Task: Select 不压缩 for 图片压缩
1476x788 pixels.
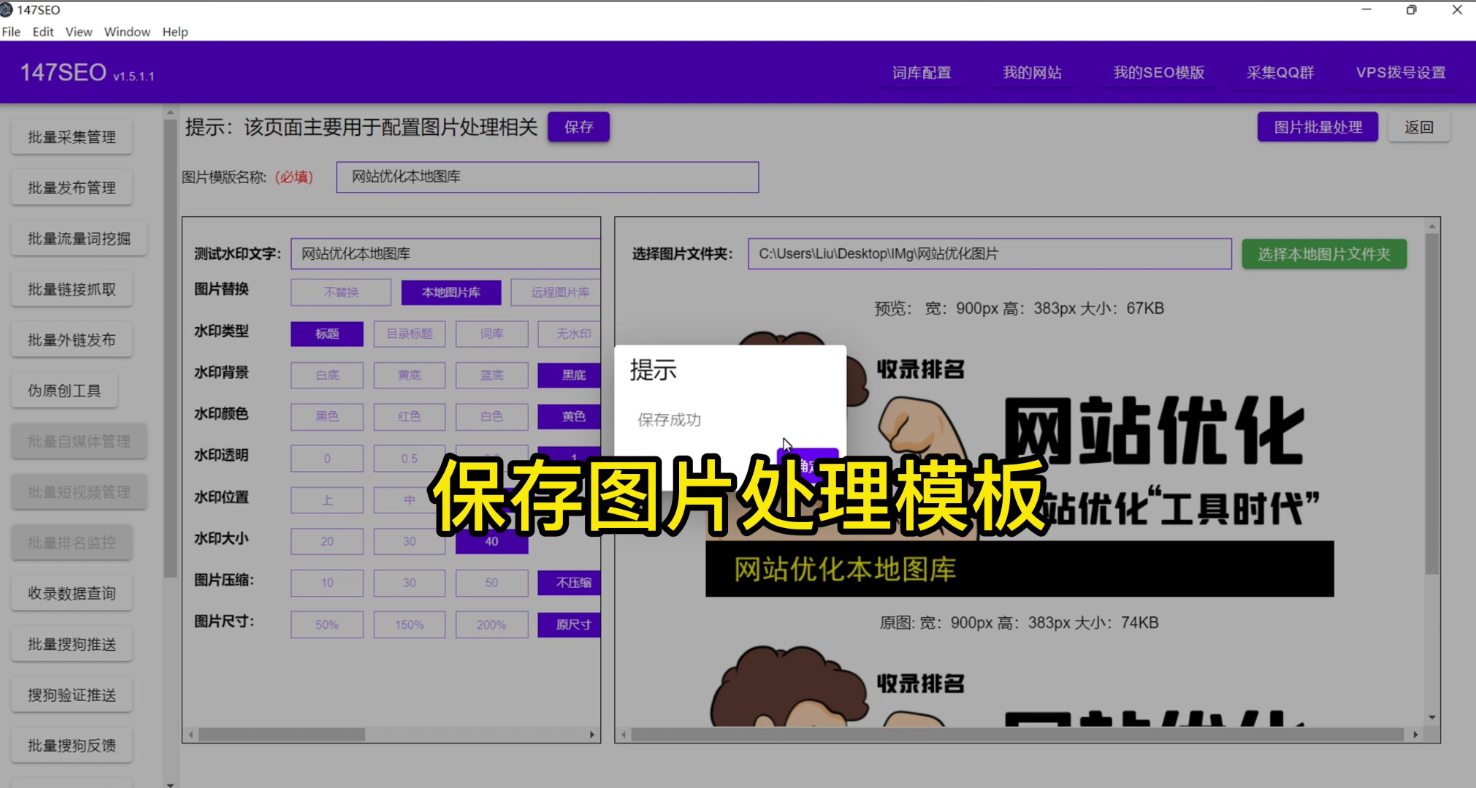Action: [570, 583]
